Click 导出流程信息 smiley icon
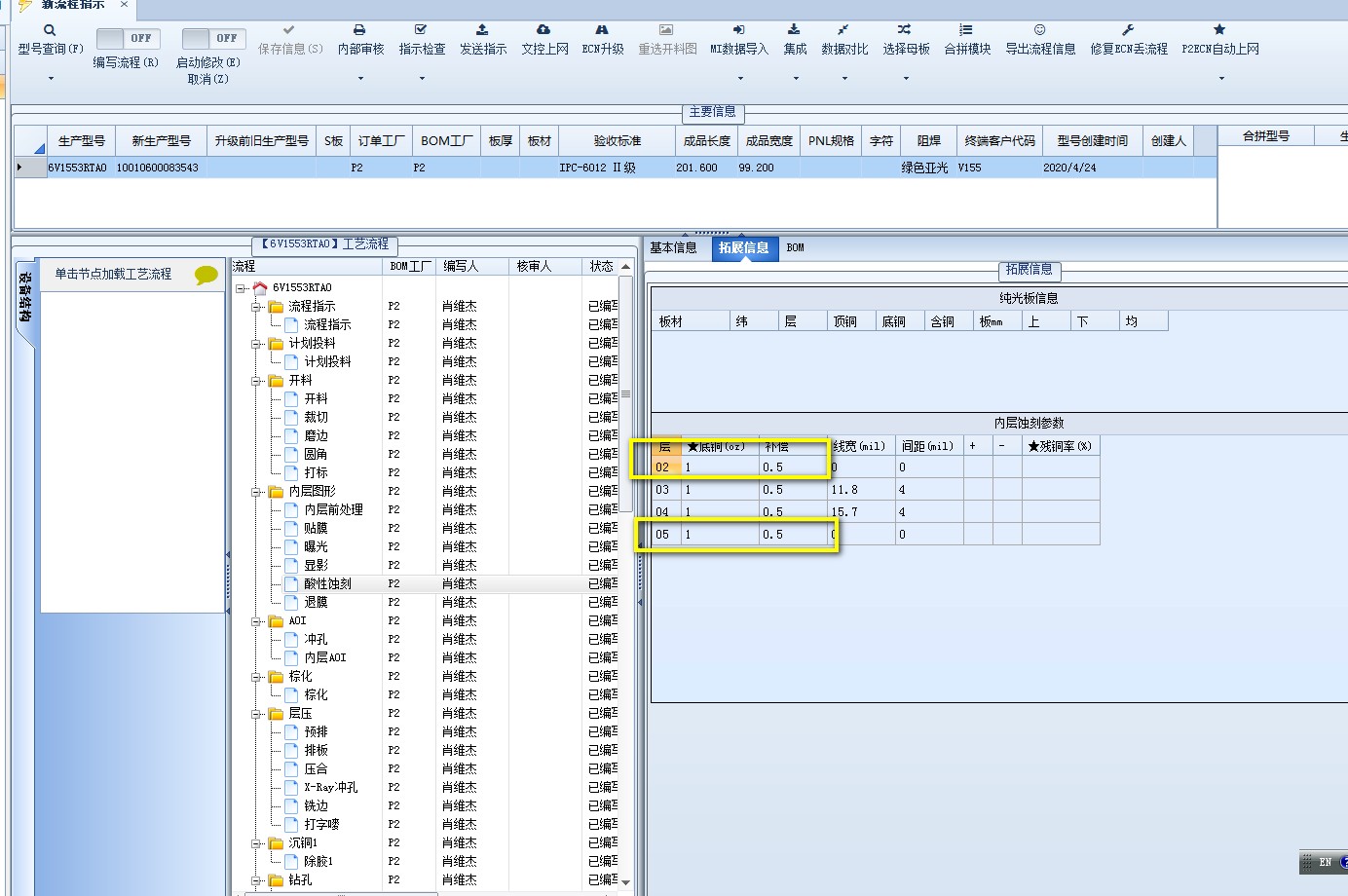1348x896 pixels. click(1040, 30)
